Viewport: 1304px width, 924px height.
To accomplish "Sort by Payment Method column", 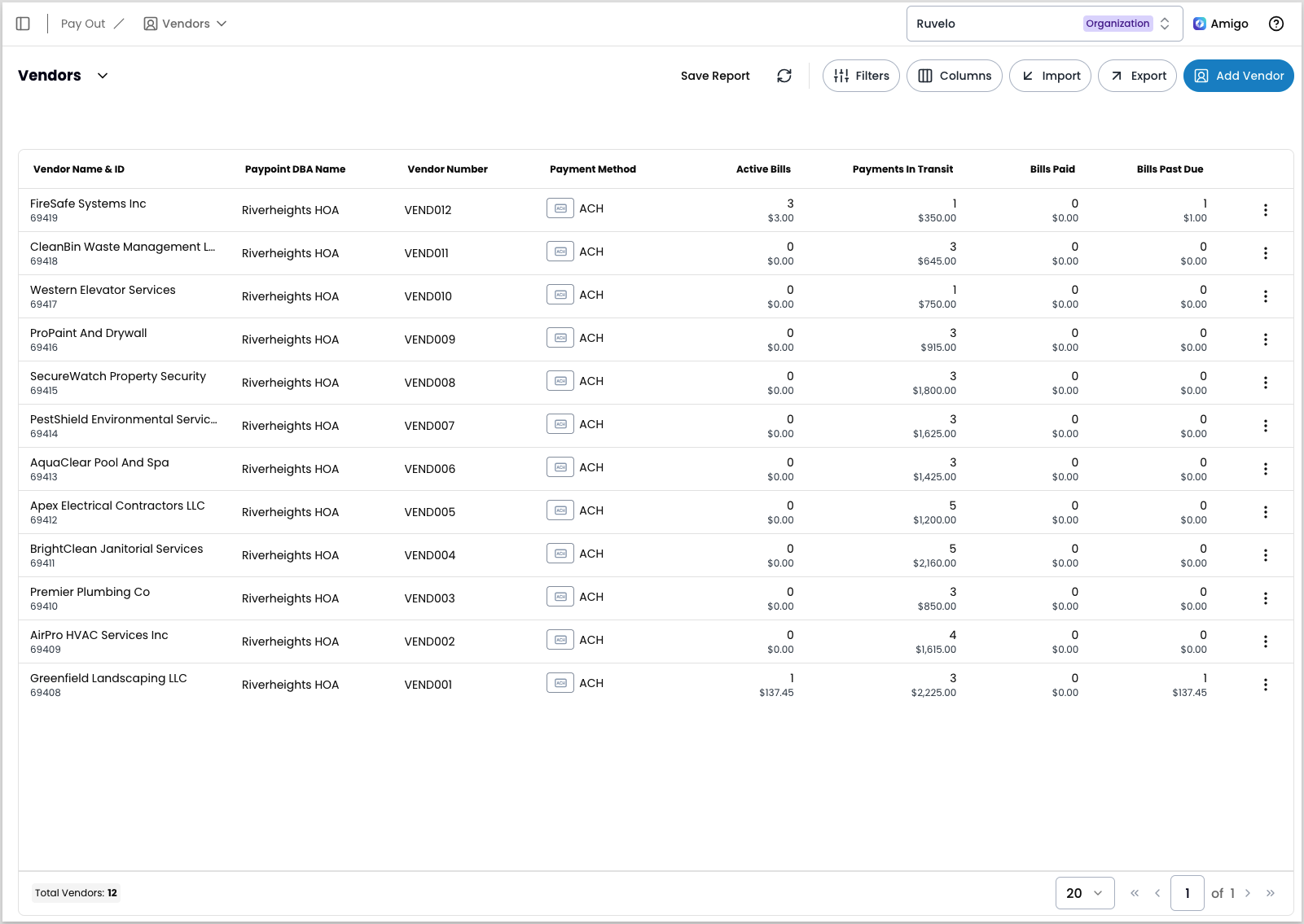I will [593, 169].
